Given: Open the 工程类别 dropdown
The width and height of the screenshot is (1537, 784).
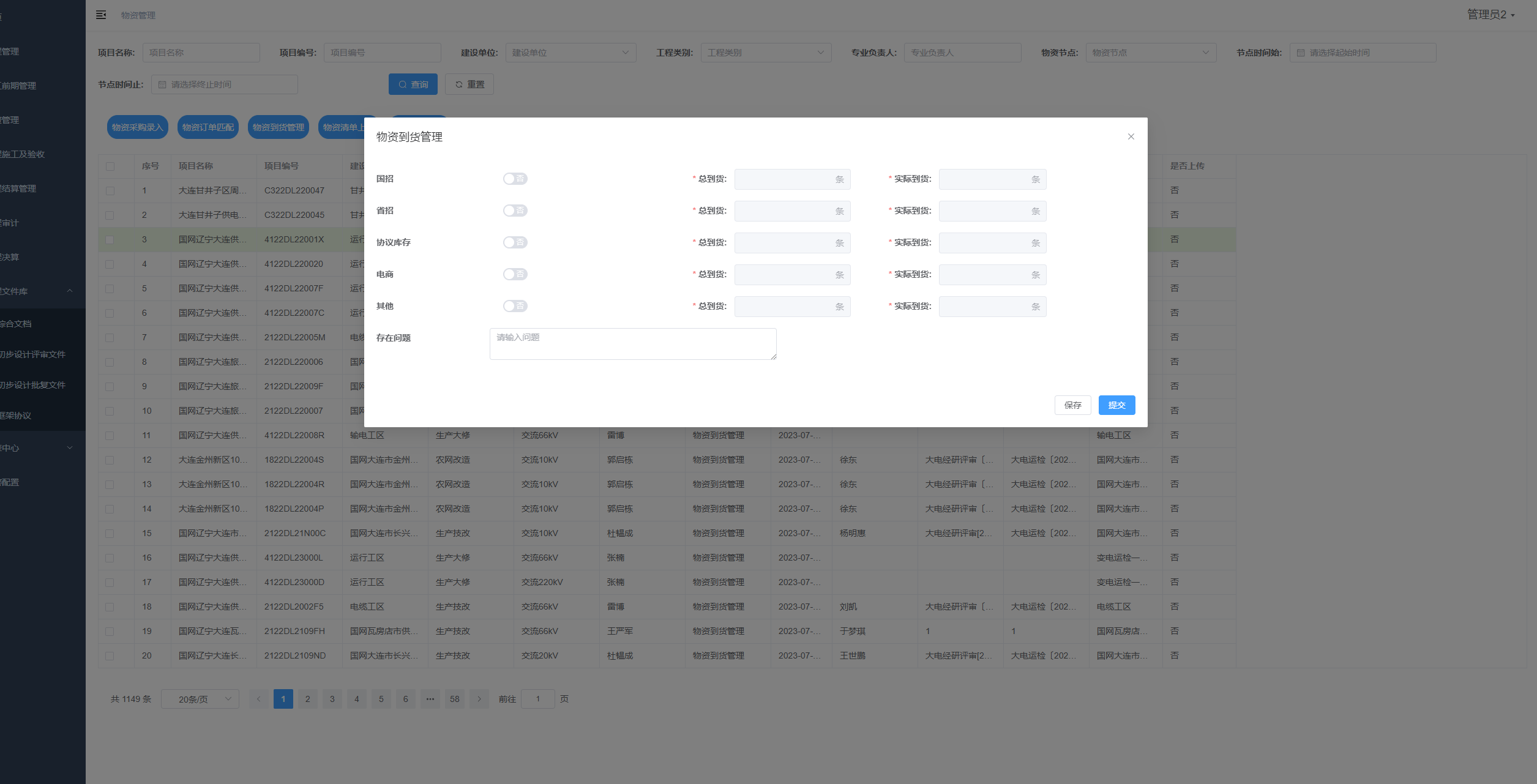Looking at the screenshot, I should 766,53.
